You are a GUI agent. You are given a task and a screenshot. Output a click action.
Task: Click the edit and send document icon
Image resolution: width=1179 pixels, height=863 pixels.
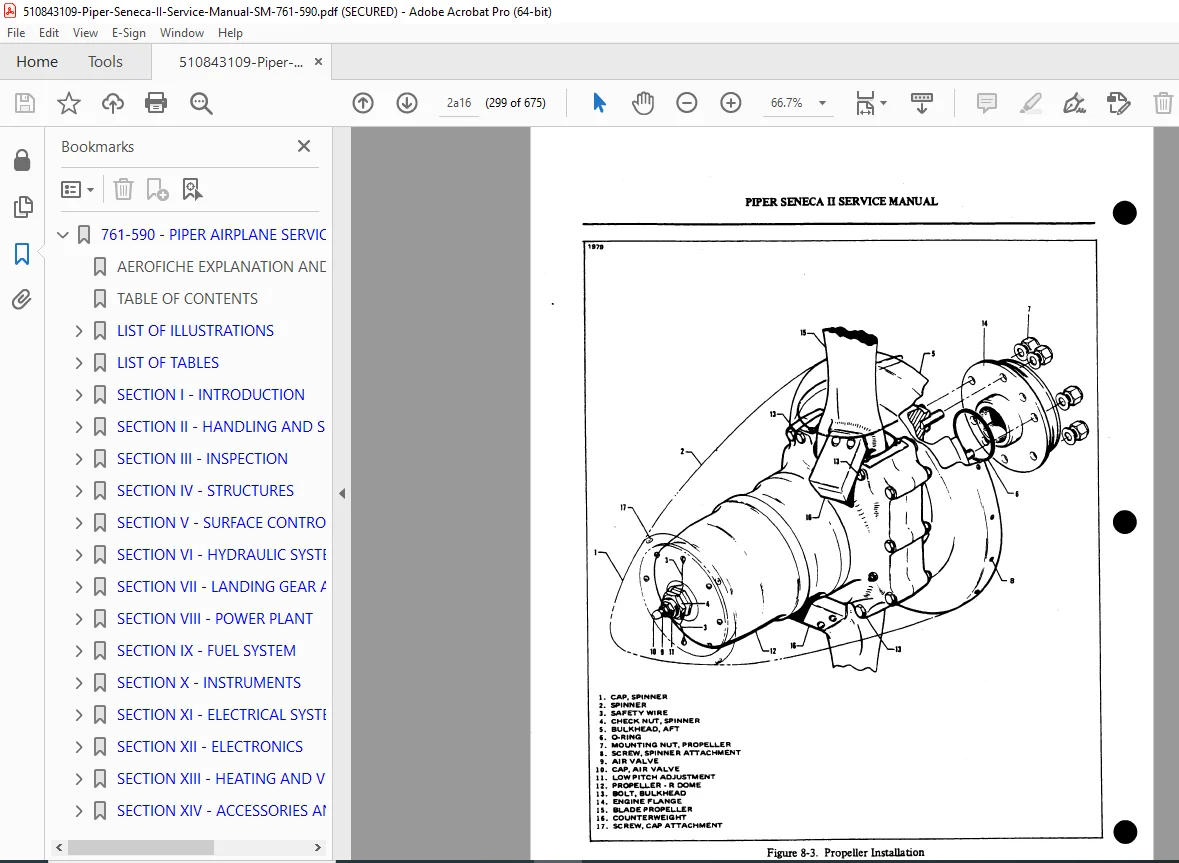coord(1118,103)
